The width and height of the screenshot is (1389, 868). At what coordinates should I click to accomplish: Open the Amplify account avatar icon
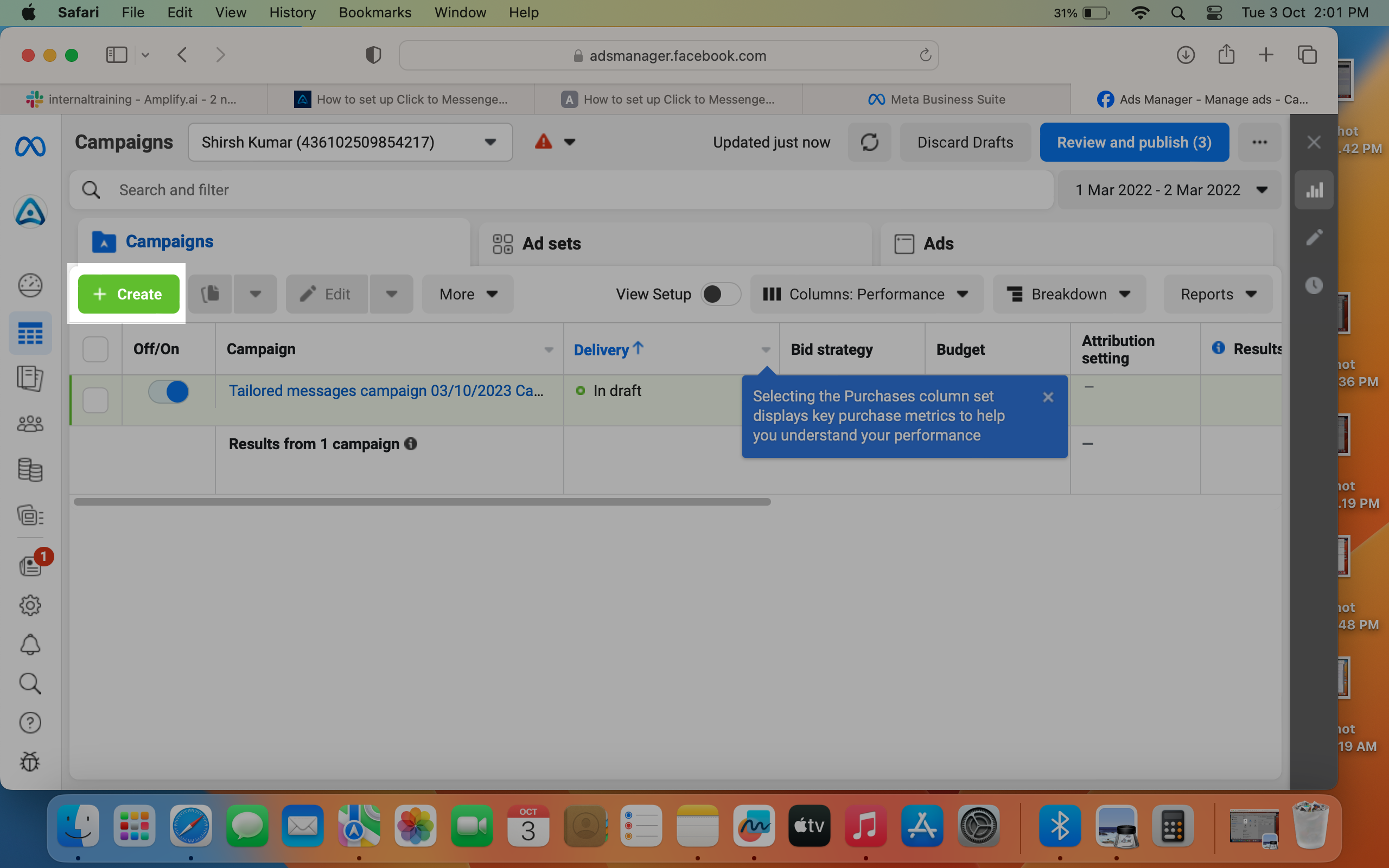pos(30,212)
